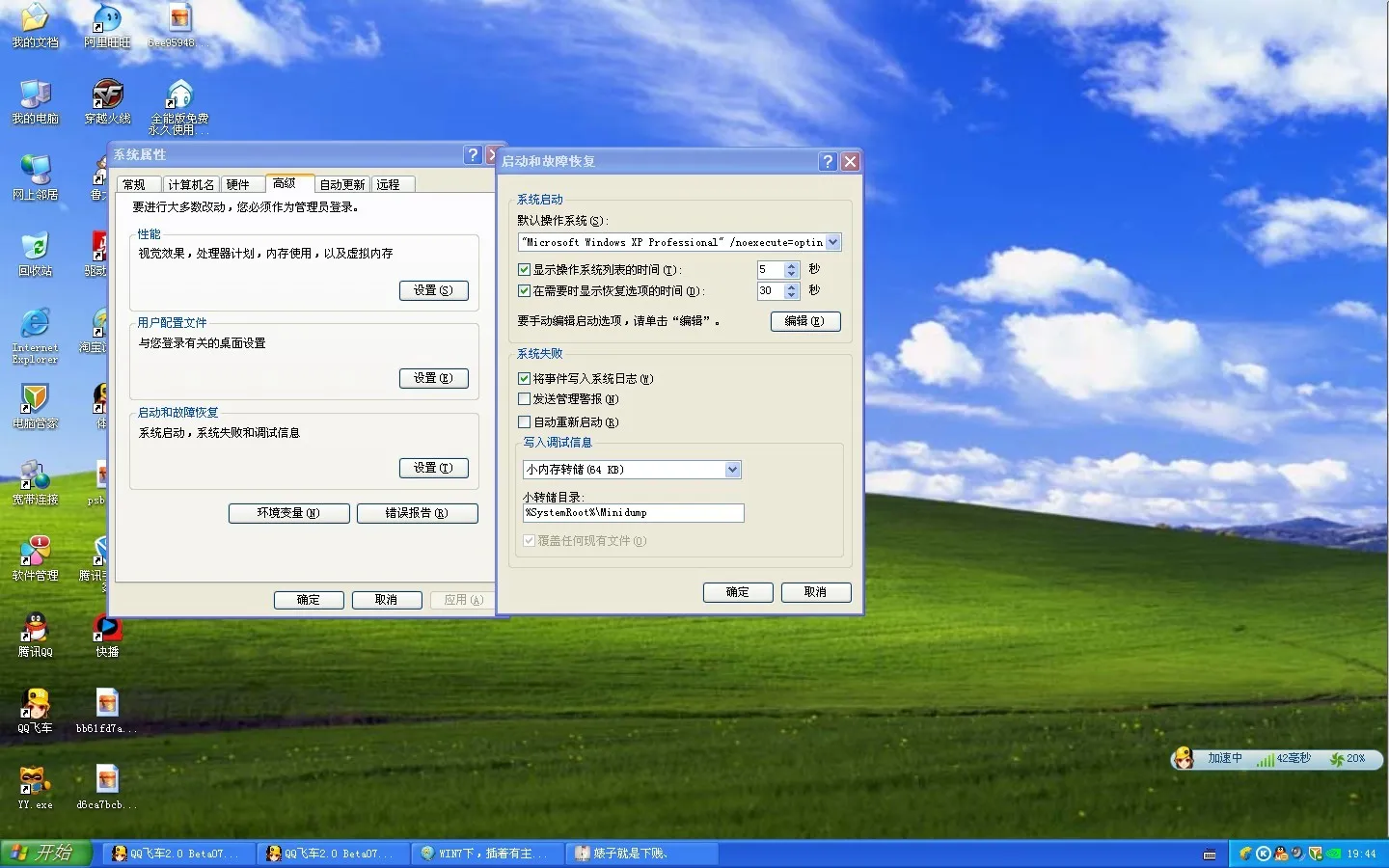Increase the OS list display seconds value
This screenshot has height=868, width=1389.
792,266
